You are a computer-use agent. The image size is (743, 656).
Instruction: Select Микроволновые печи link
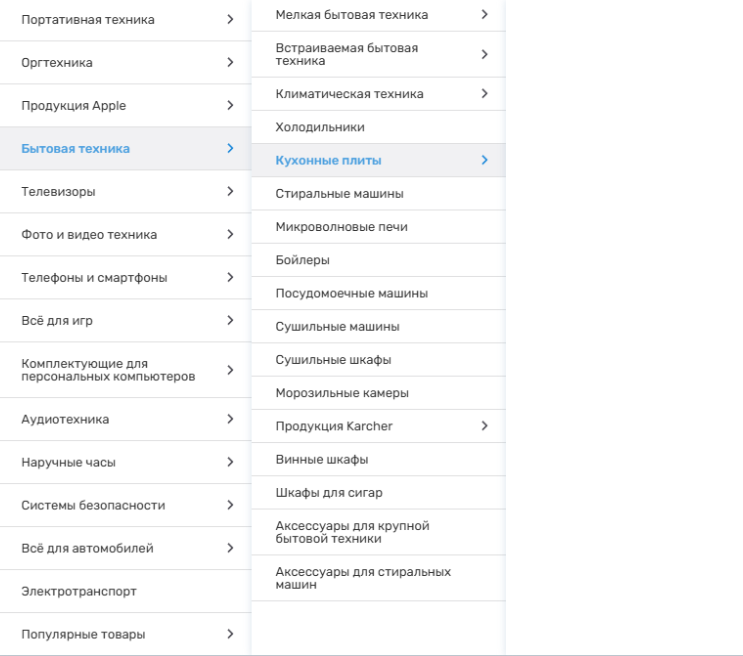tap(341, 227)
